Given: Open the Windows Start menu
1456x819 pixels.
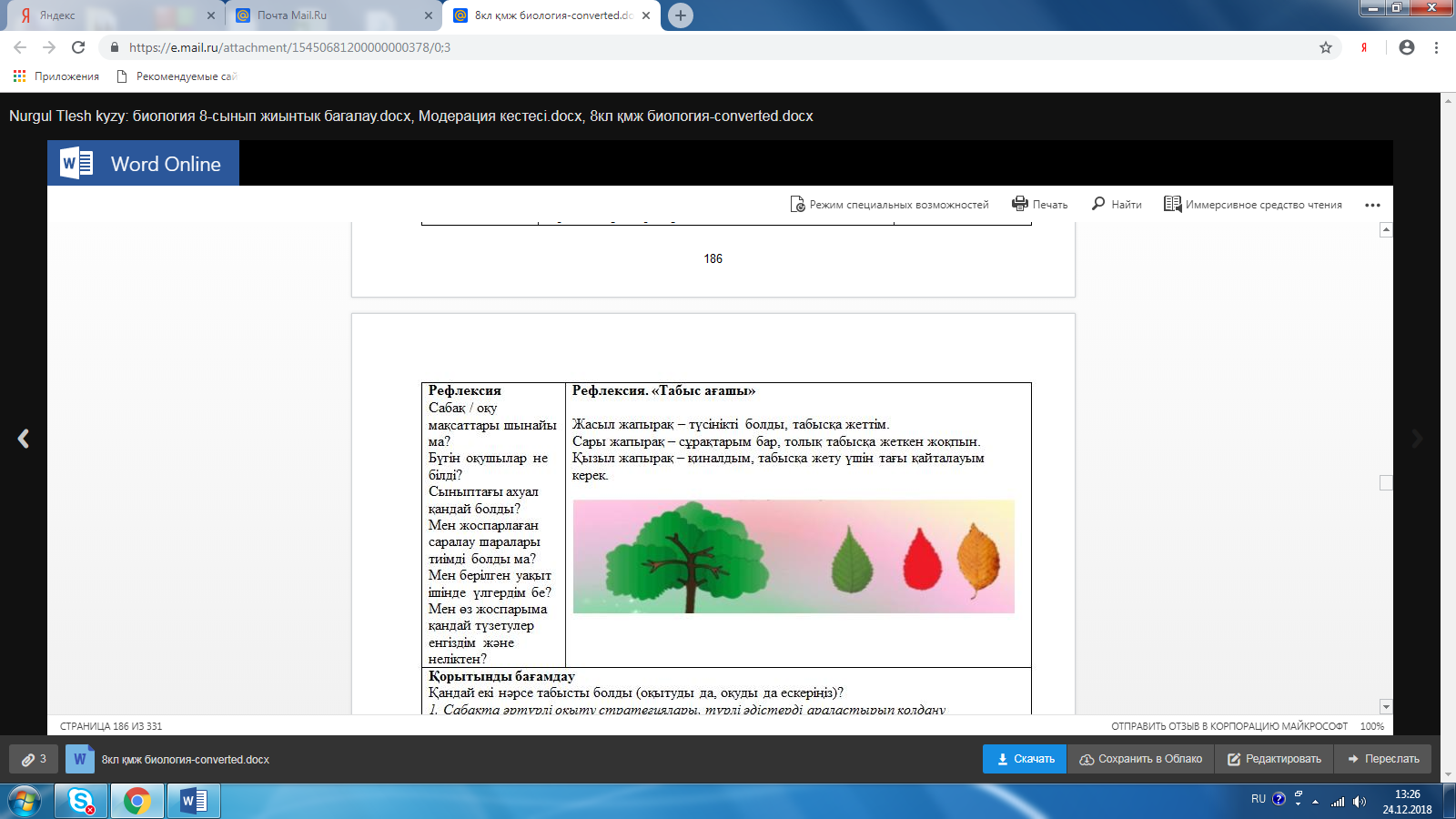Looking at the screenshot, I should [x=25, y=801].
